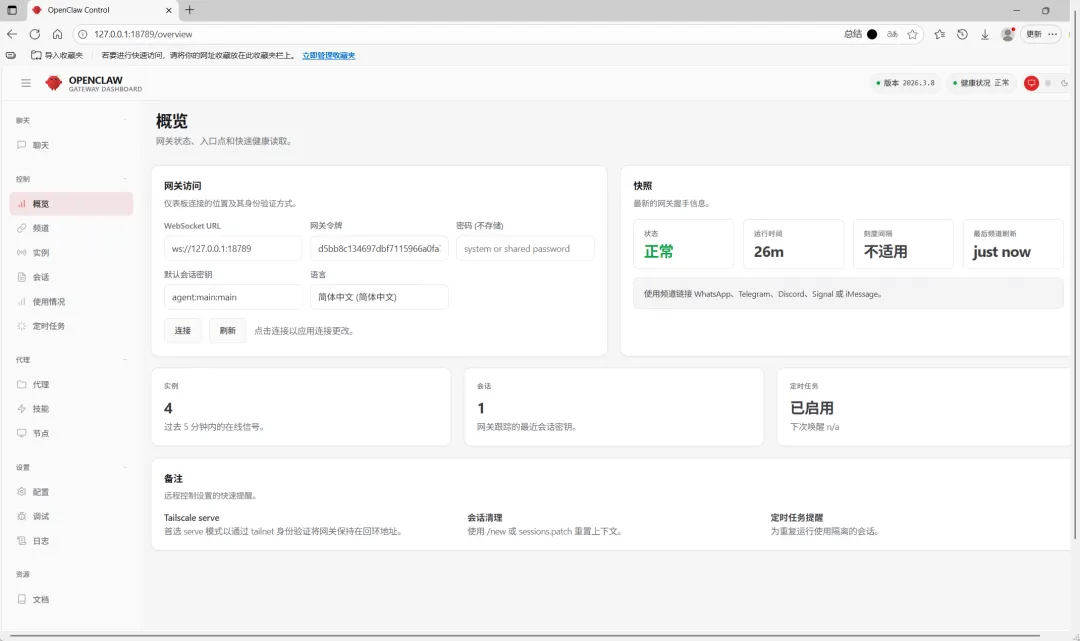
Task: Click the 健康状况 正常 health pill
Action: (x=981, y=83)
